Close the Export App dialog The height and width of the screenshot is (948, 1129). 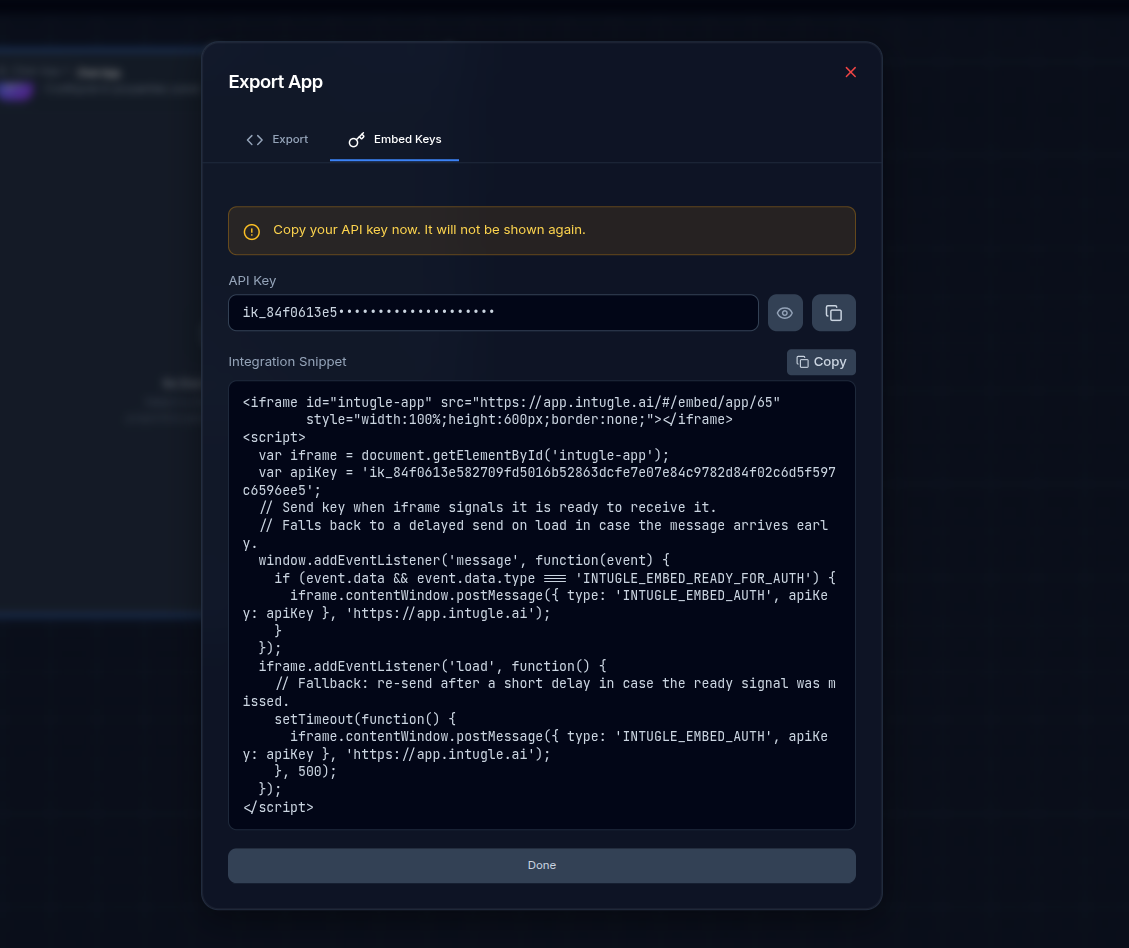850,72
